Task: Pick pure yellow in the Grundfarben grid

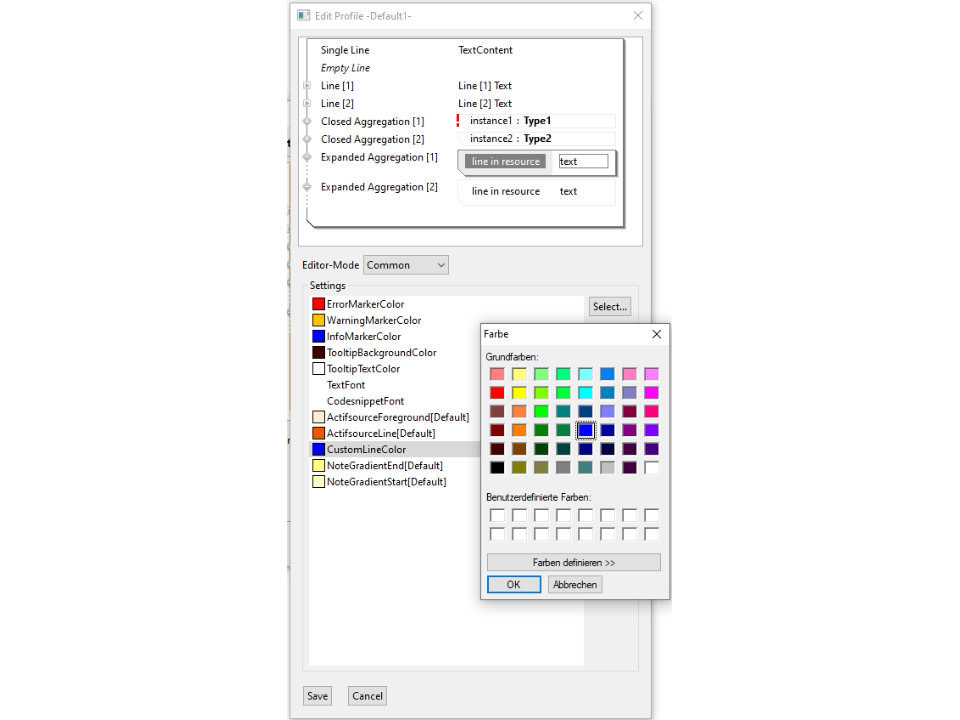Action: tap(519, 393)
